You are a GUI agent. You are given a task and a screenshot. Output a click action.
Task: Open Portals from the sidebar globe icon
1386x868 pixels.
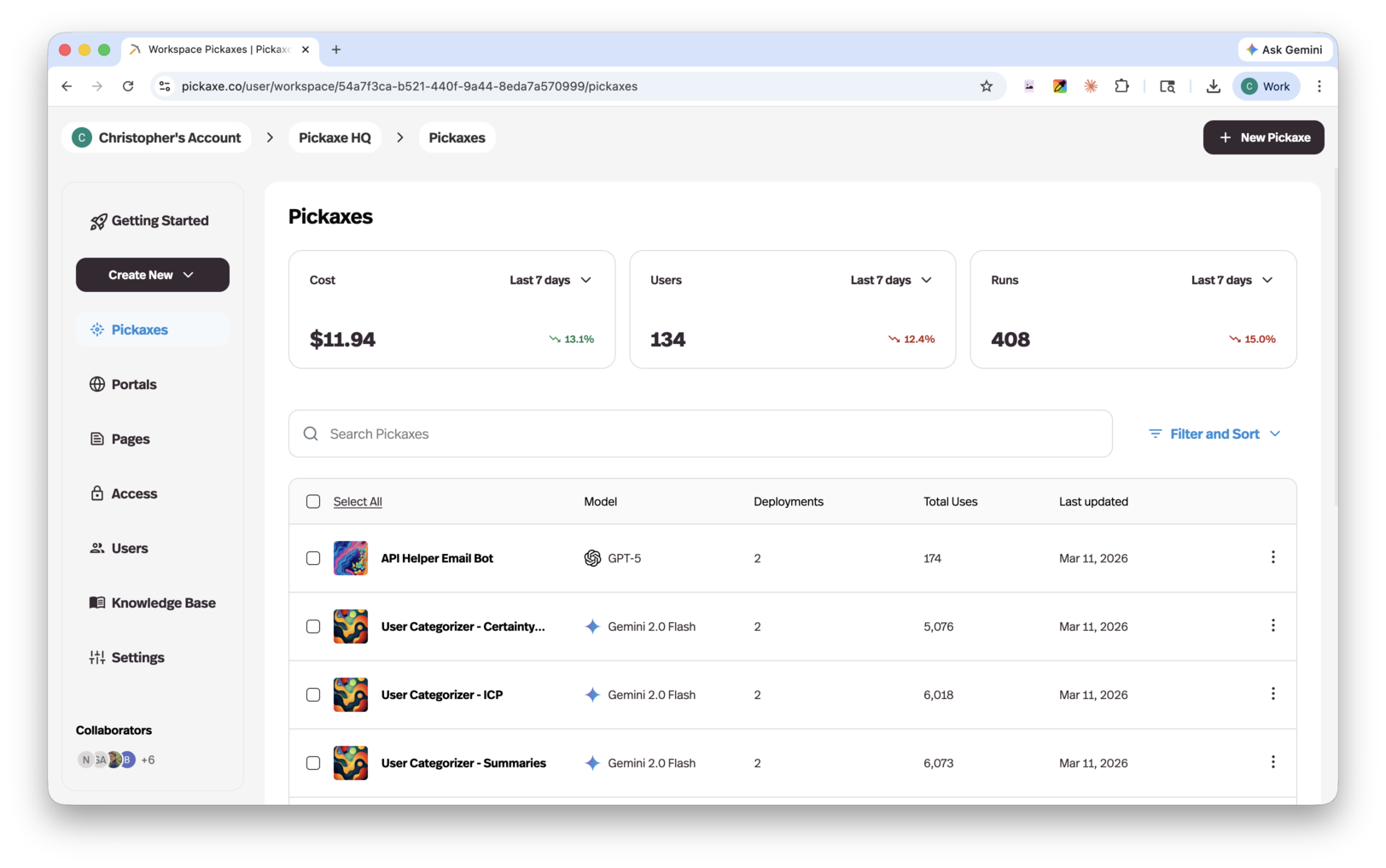(x=96, y=384)
